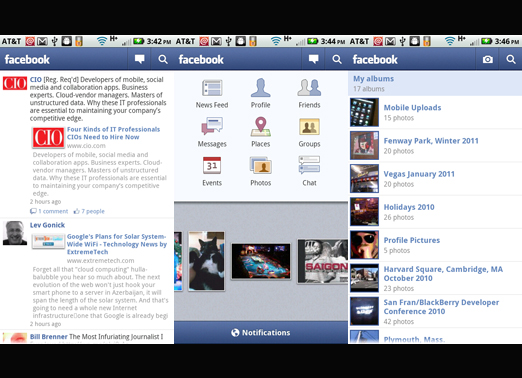Open the News Feed icon
The height and width of the screenshot is (378, 522).
pos(212,88)
